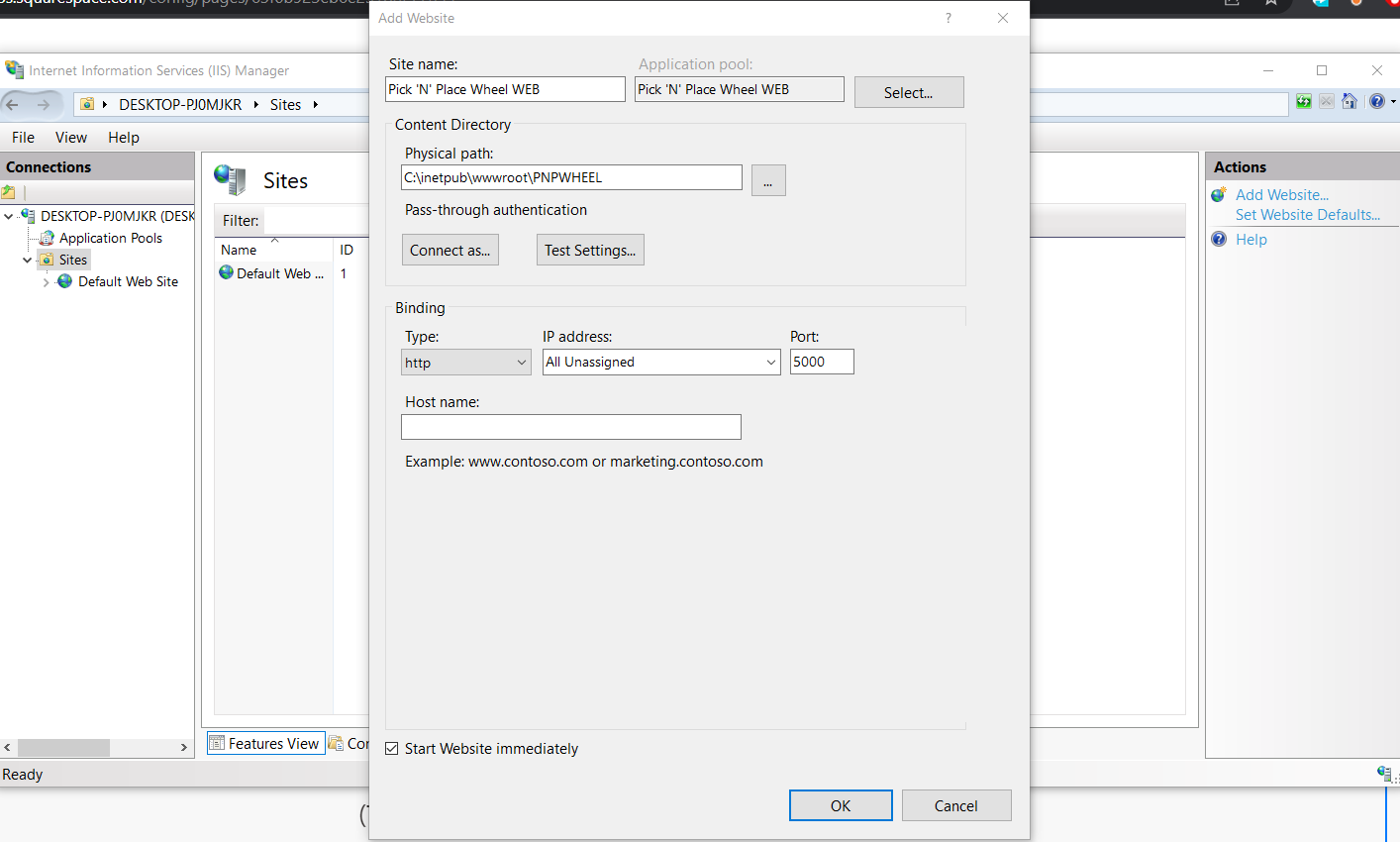
Task: Open the Help menu
Action: click(x=124, y=138)
